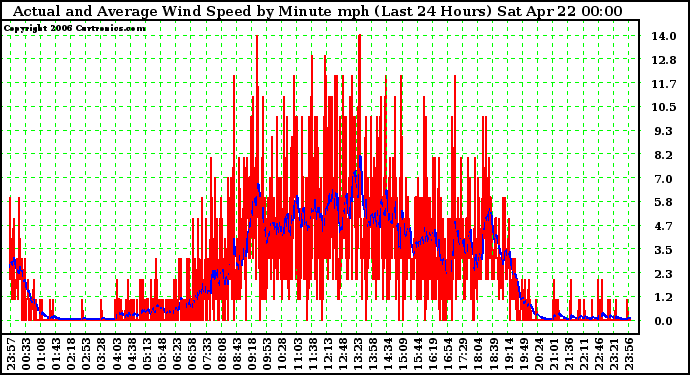Click the 03:28 time label
This screenshot has width=690, height=375.
pyautogui.click(x=101, y=353)
